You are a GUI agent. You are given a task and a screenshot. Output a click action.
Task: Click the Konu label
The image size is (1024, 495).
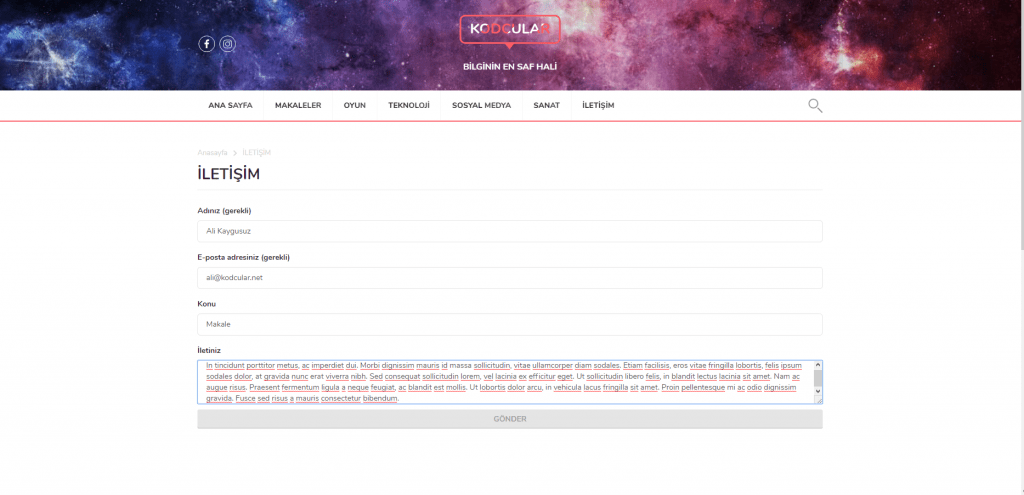[206, 304]
